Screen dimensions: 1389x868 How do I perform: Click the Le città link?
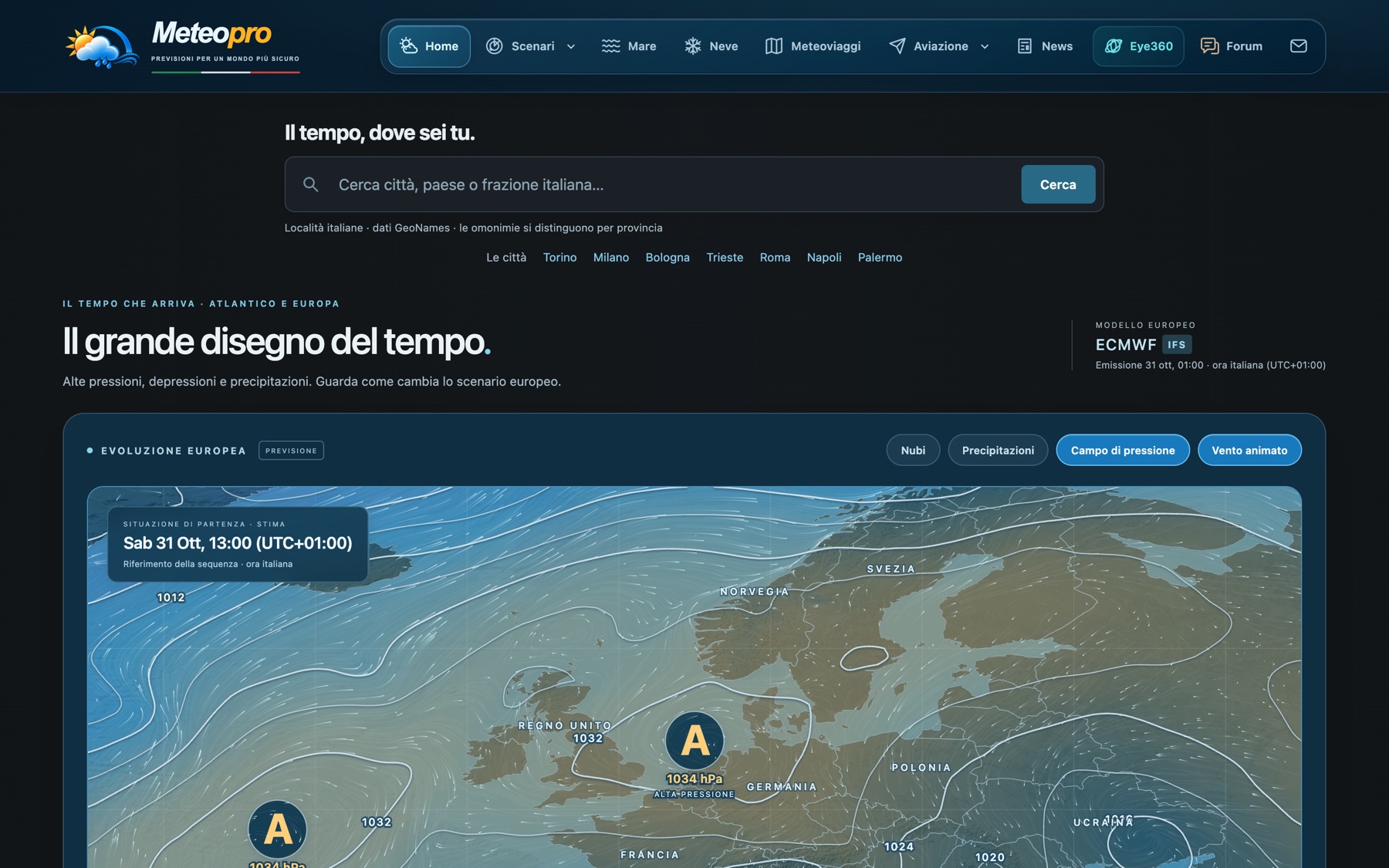click(x=506, y=258)
